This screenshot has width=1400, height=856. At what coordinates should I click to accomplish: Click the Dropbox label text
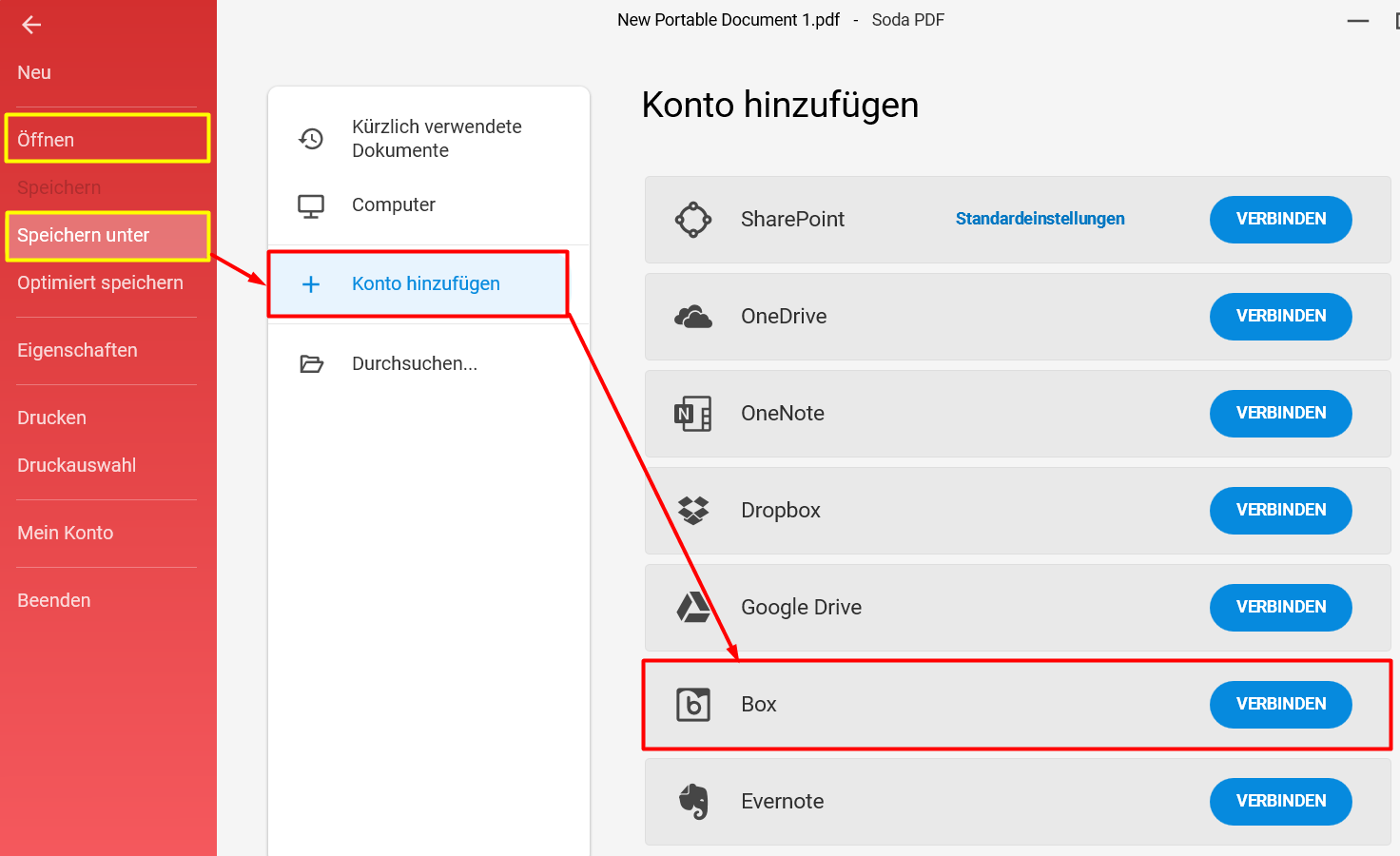click(781, 510)
